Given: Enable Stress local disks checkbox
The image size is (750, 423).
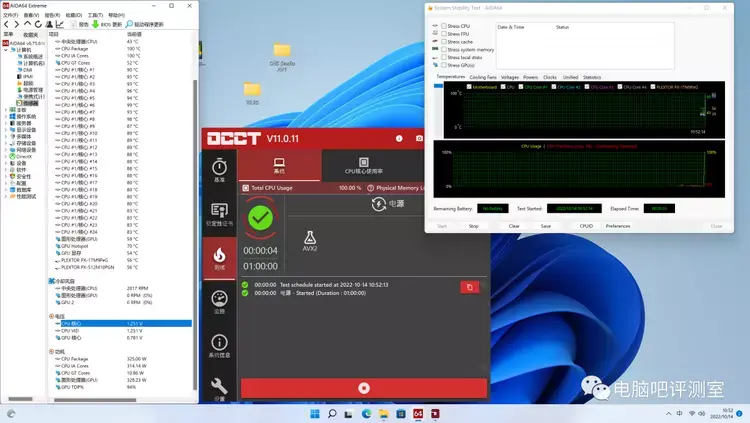Looking at the screenshot, I should tap(444, 57).
